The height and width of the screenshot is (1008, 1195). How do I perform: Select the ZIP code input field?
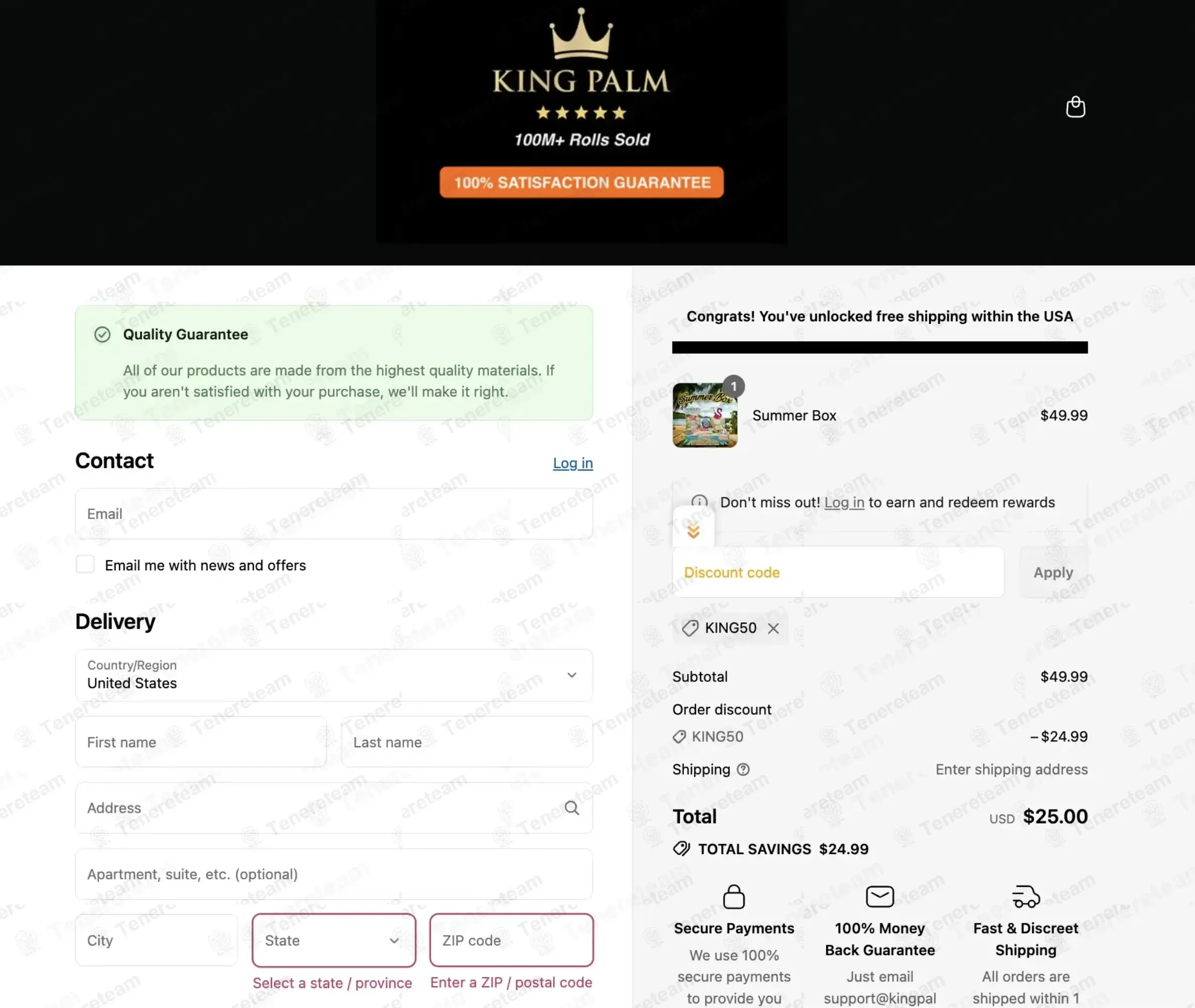511,940
